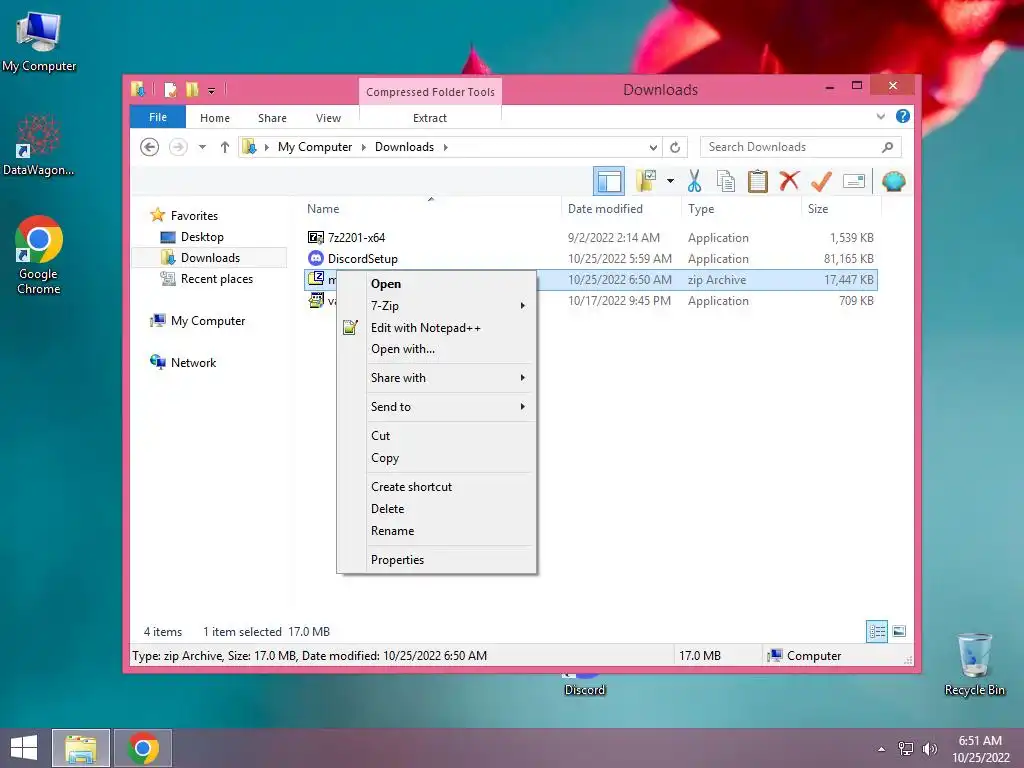This screenshot has height=768, width=1024.
Task: Sort by Date modified column header
Action: pos(620,209)
